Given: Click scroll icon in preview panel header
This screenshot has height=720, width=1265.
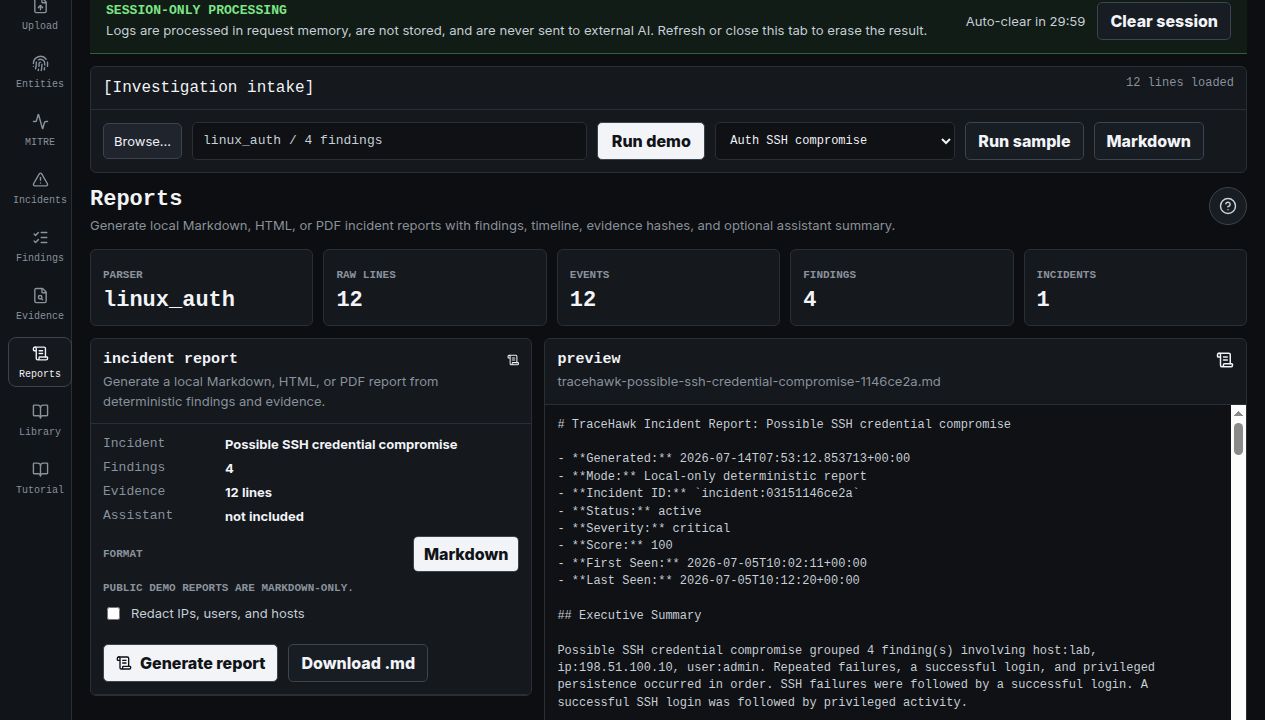Looking at the screenshot, I should coord(1224,360).
